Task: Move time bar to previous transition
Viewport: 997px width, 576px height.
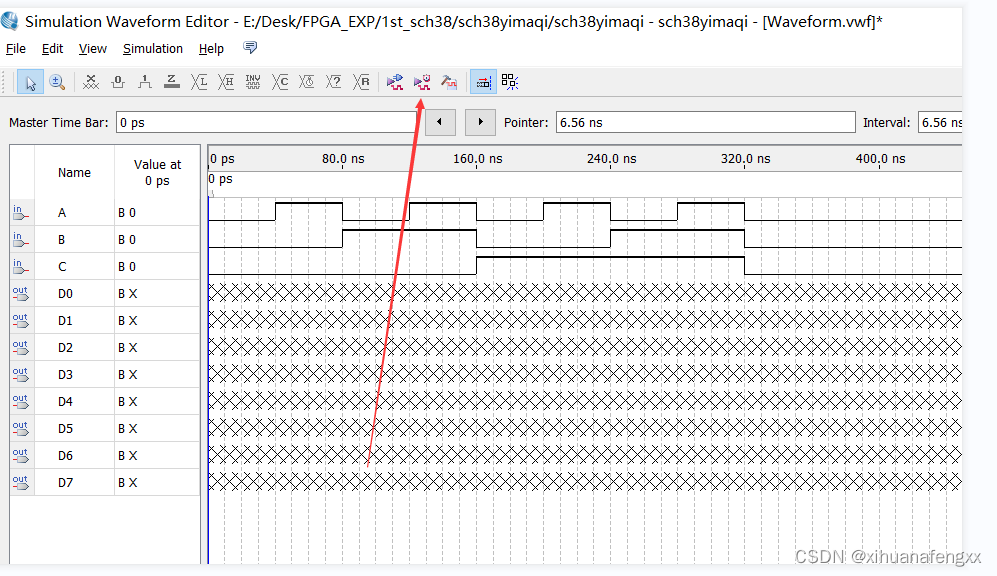Action: point(440,122)
